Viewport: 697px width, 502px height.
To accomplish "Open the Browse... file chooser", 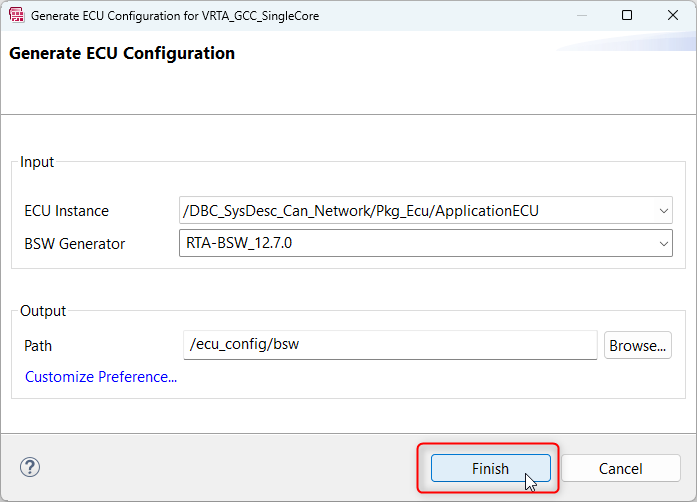I will pos(637,345).
